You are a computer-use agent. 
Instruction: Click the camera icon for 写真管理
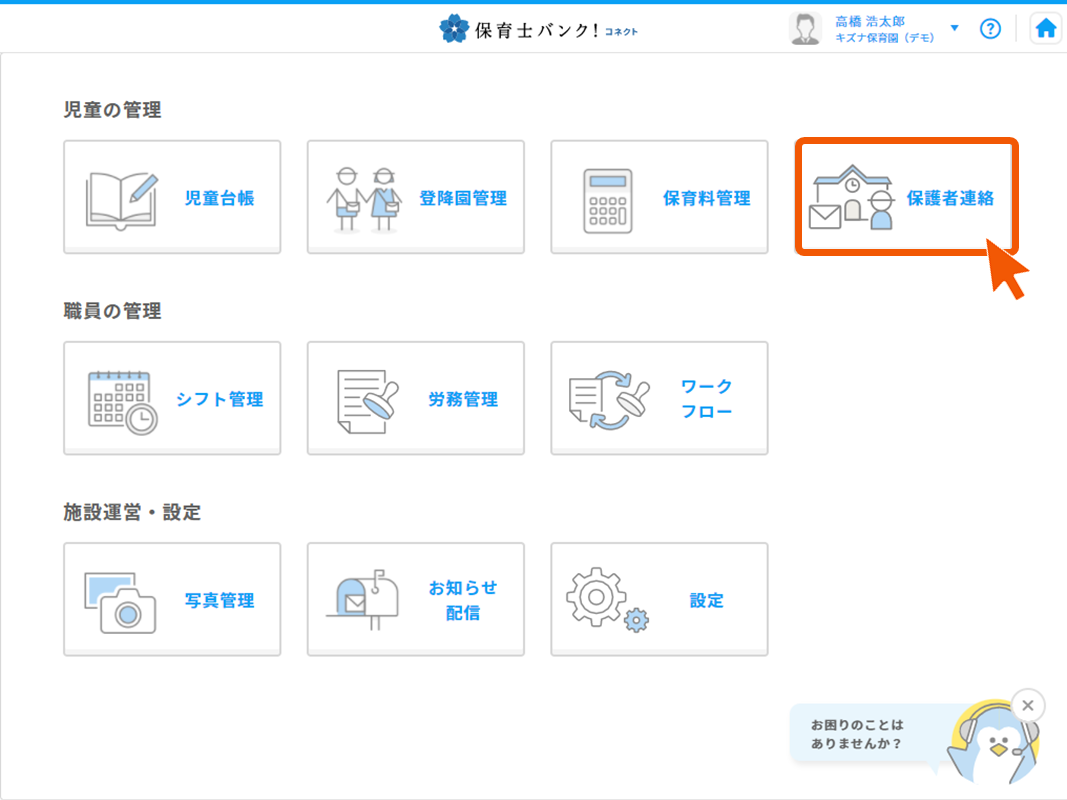[x=120, y=602]
